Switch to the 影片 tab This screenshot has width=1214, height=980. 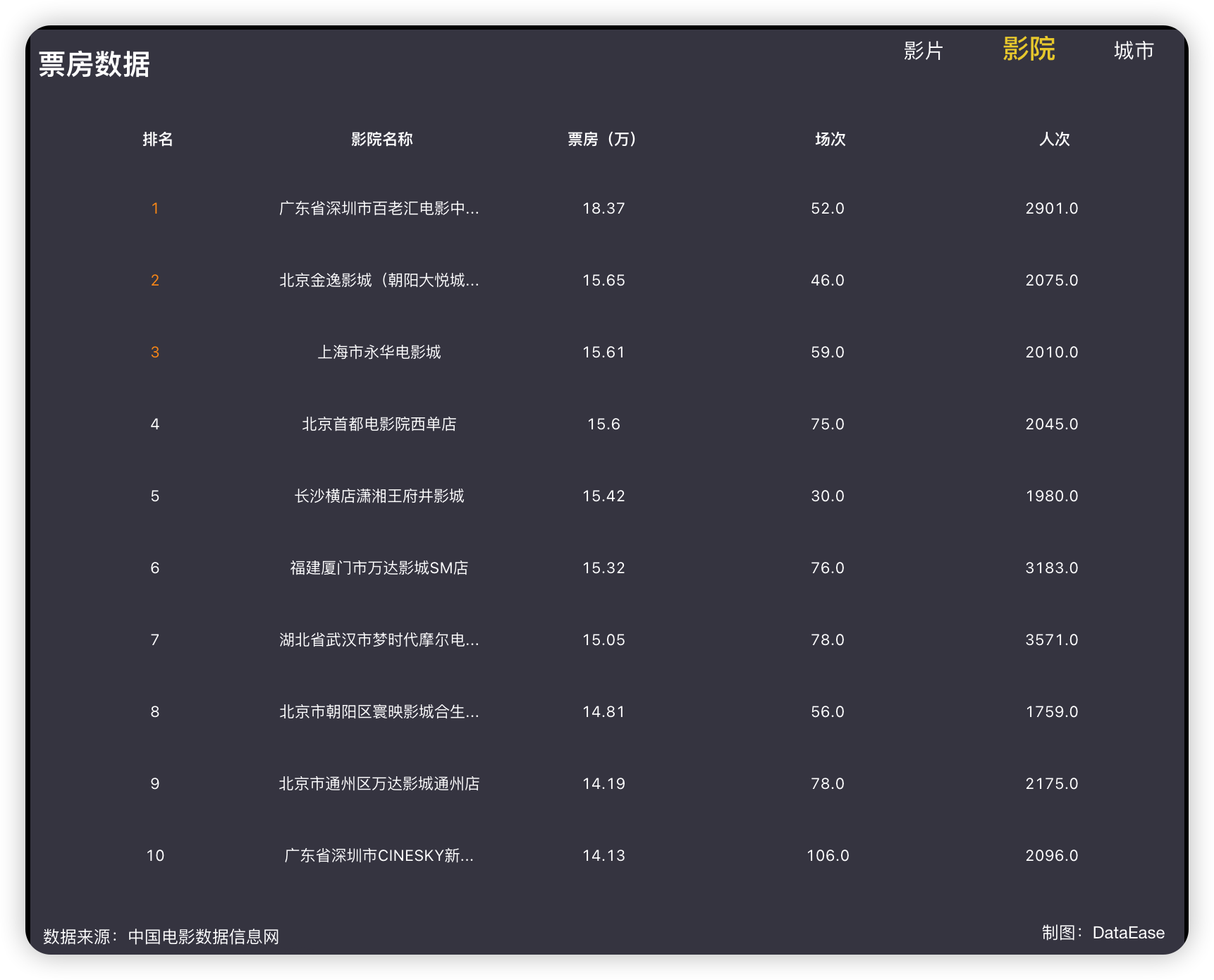coord(923,51)
